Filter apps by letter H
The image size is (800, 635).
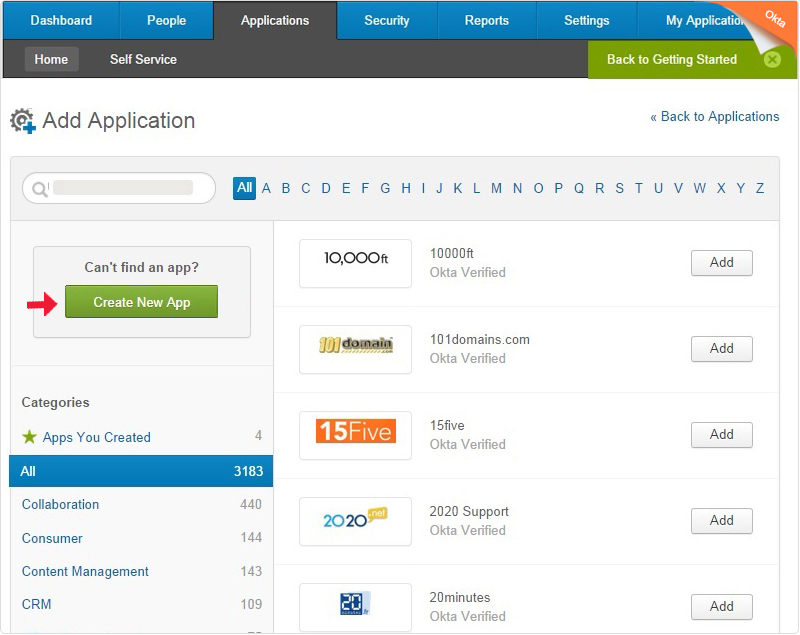(x=406, y=189)
